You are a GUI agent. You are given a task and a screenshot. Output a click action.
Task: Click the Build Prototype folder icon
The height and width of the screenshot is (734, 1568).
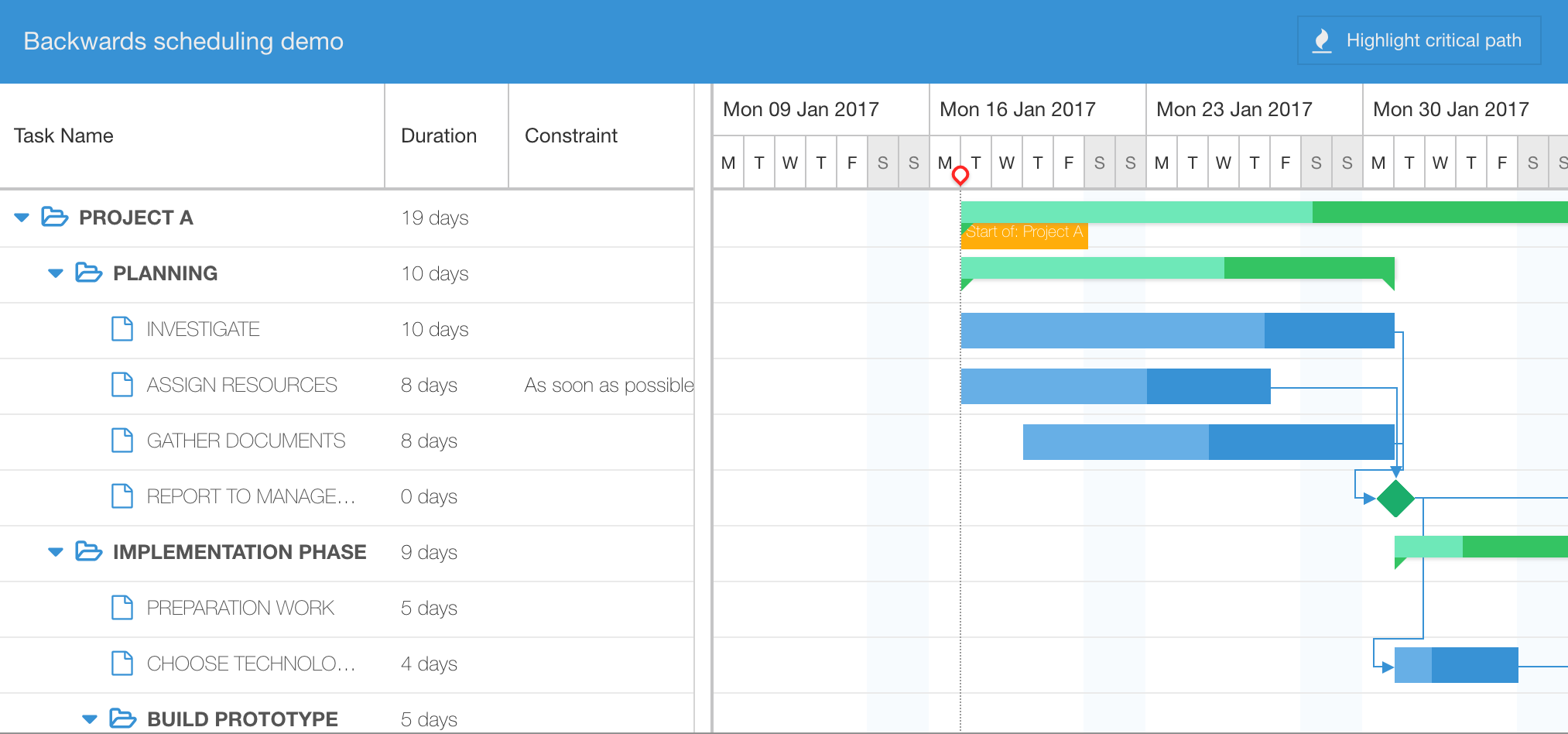click(122, 719)
